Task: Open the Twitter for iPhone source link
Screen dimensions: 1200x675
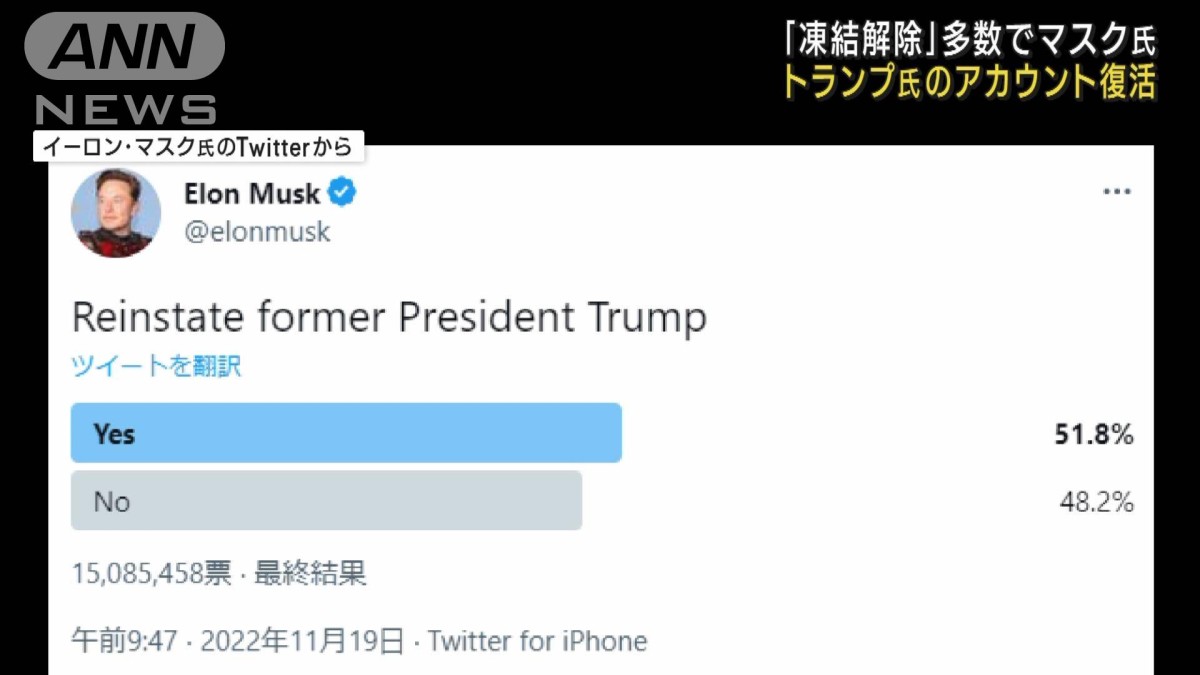Action: (538, 640)
